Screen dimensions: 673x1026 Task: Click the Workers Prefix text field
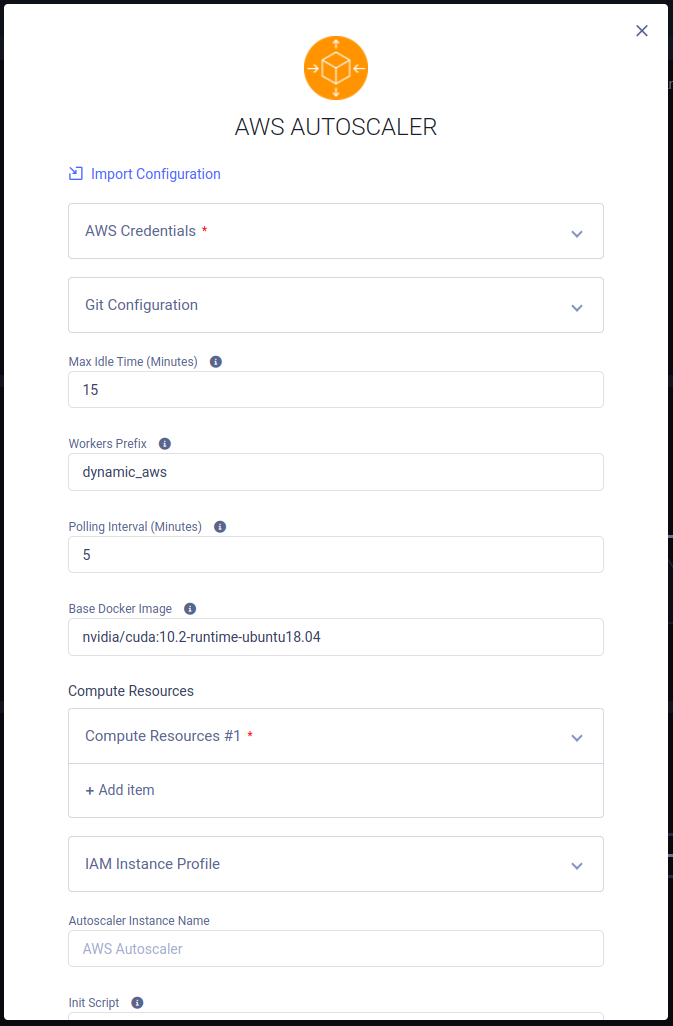[336, 471]
